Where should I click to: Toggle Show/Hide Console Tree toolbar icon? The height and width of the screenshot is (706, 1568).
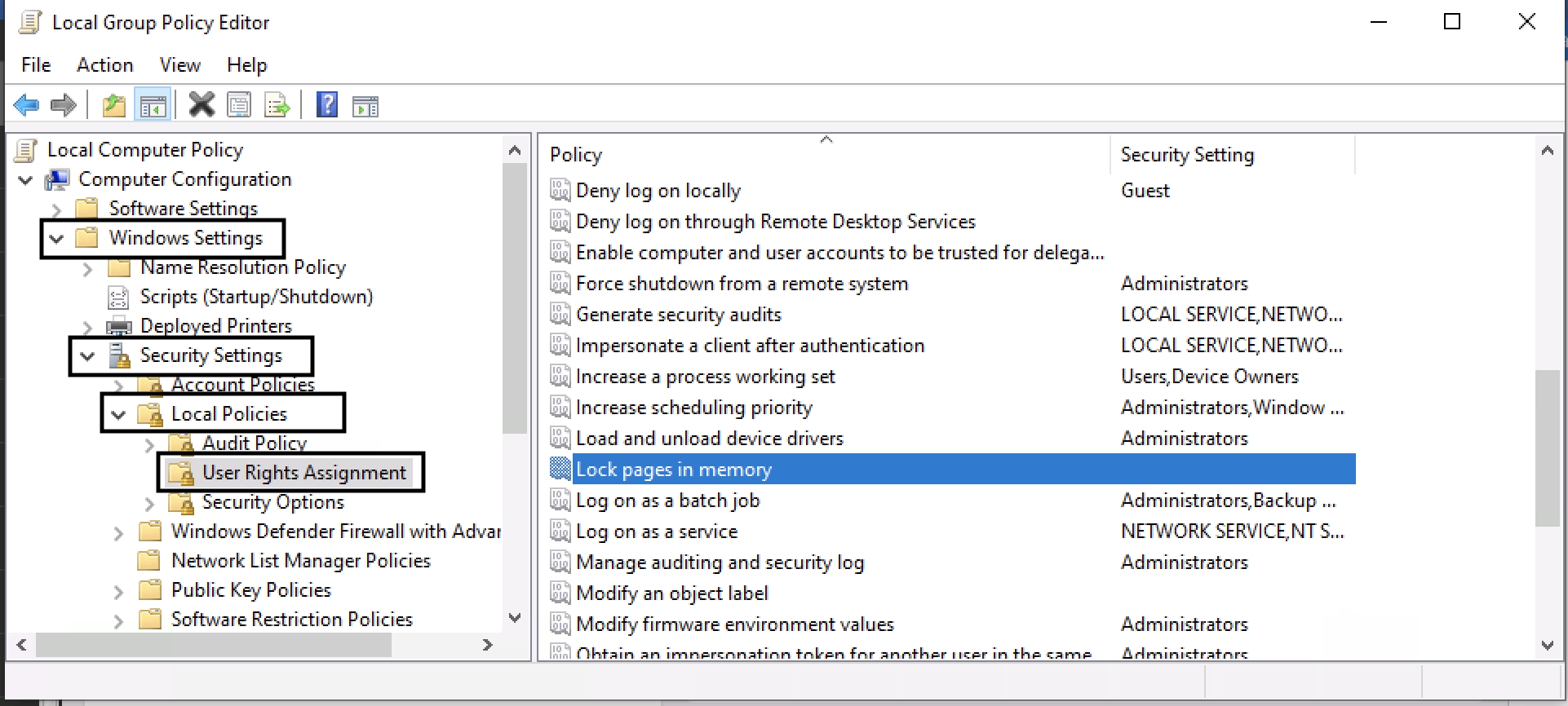(153, 105)
